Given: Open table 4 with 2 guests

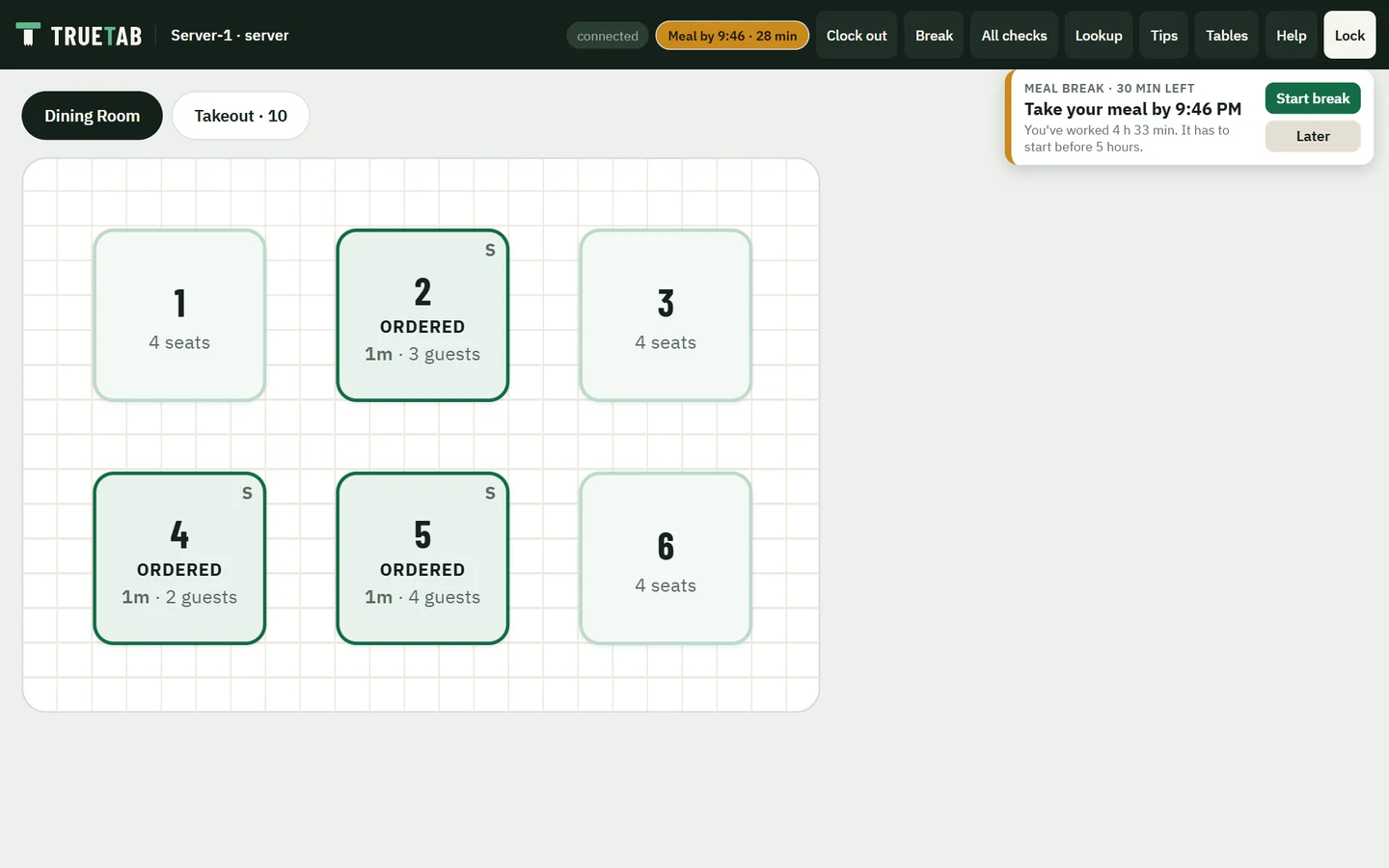Looking at the screenshot, I should click(179, 558).
